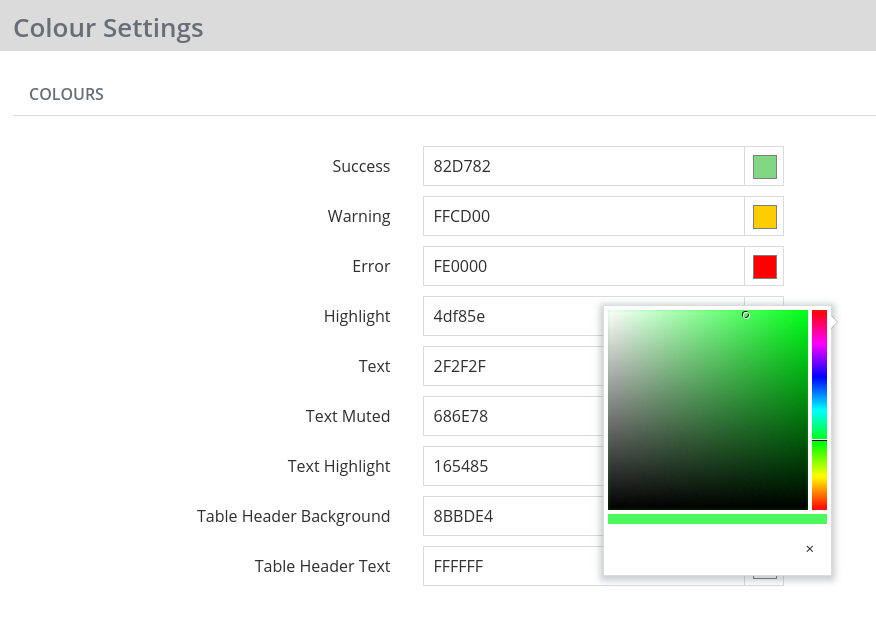Screen dimensions: 876x627
Task: Open the Success colour swatch picker
Action: (x=764, y=167)
